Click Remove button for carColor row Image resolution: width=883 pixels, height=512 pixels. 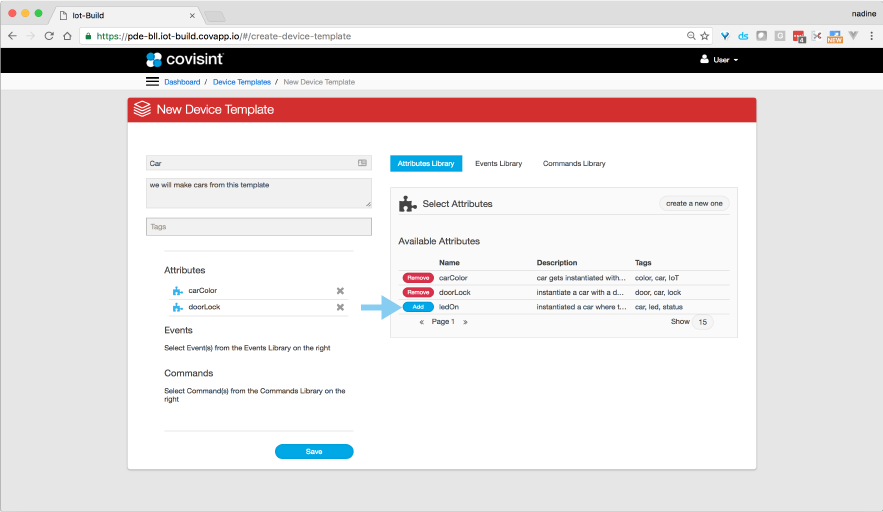[418, 277]
